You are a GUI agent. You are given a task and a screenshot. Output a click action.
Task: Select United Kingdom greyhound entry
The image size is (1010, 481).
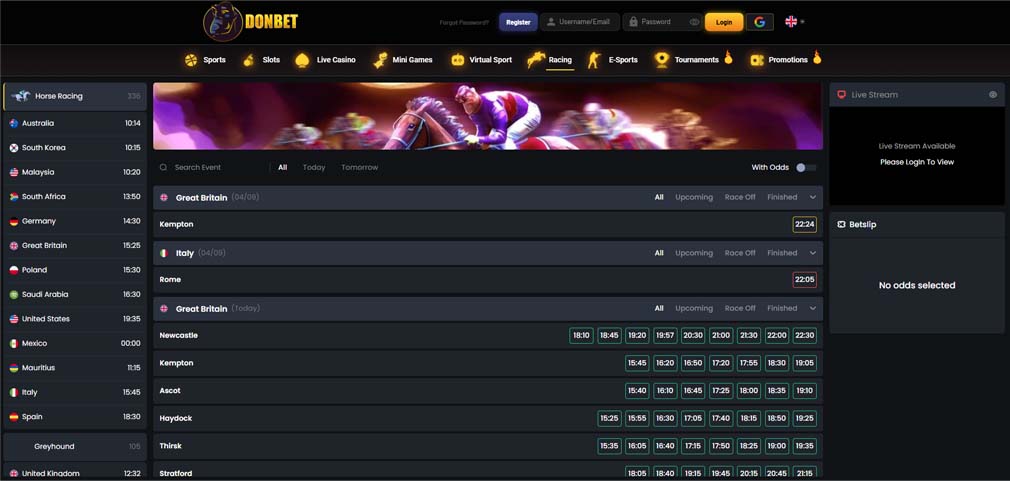[x=75, y=472]
